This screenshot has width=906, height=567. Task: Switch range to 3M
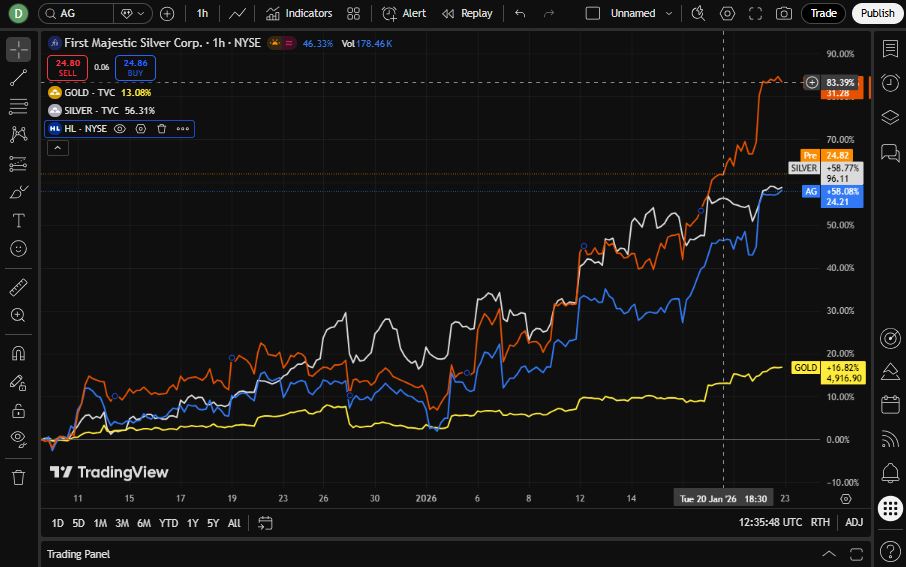click(122, 523)
